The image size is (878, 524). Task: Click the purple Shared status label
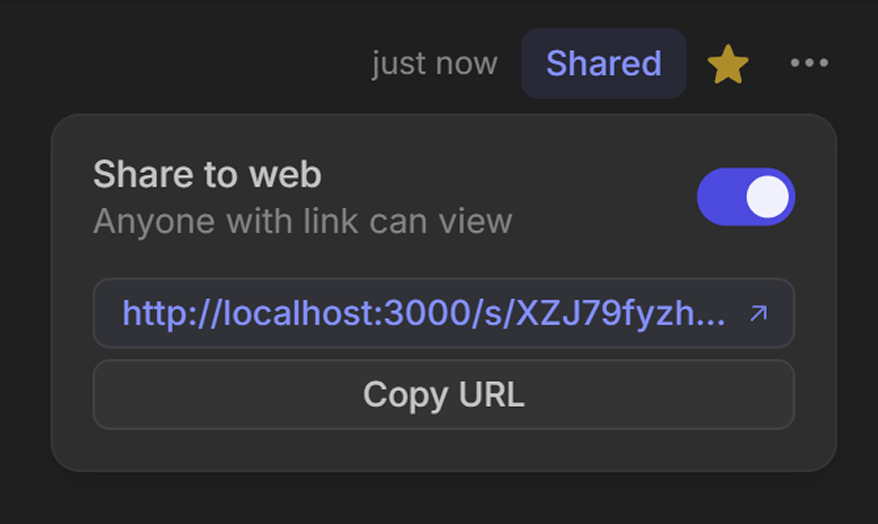click(x=603, y=64)
